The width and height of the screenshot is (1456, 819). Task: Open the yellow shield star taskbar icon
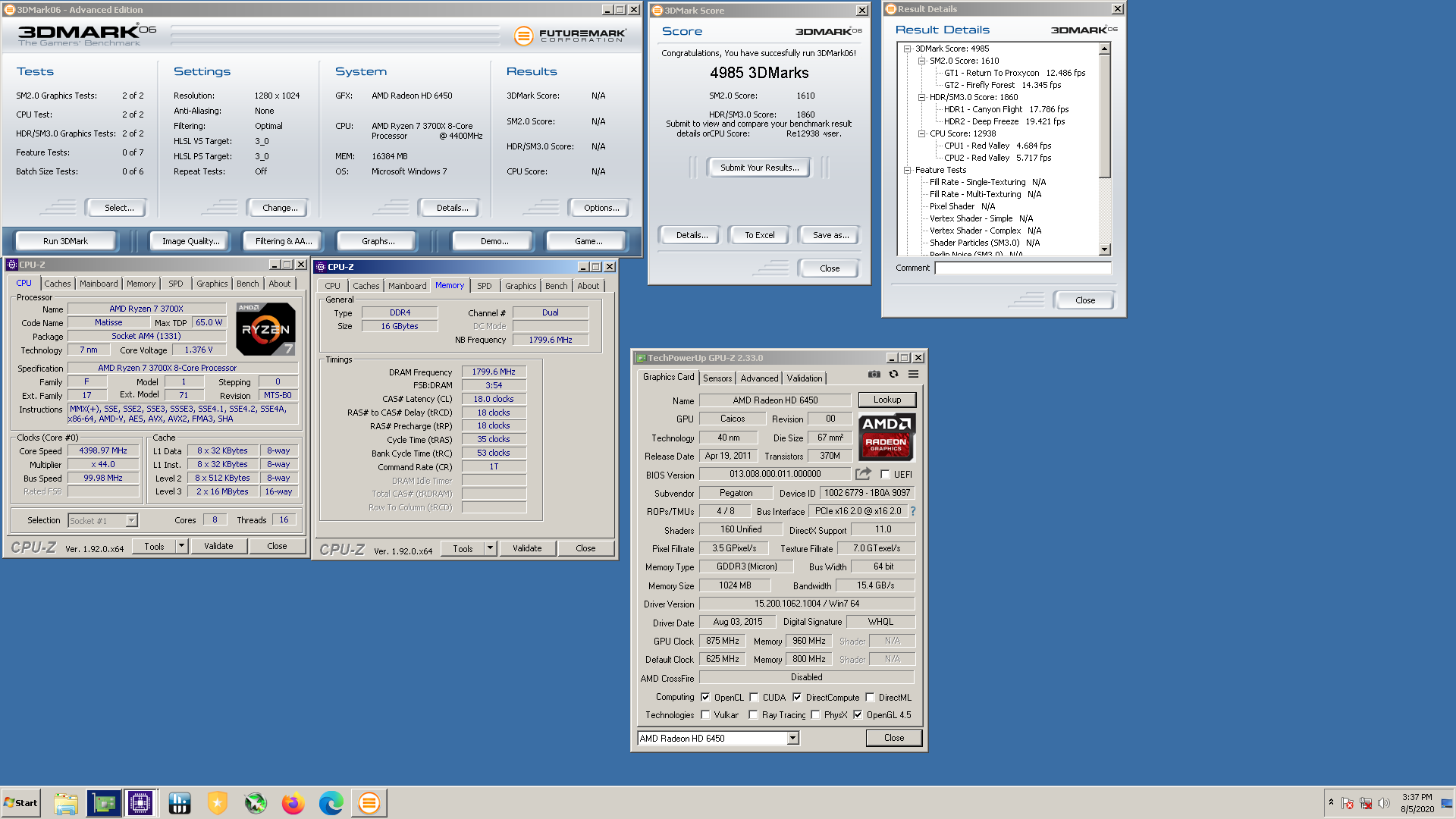tap(218, 803)
